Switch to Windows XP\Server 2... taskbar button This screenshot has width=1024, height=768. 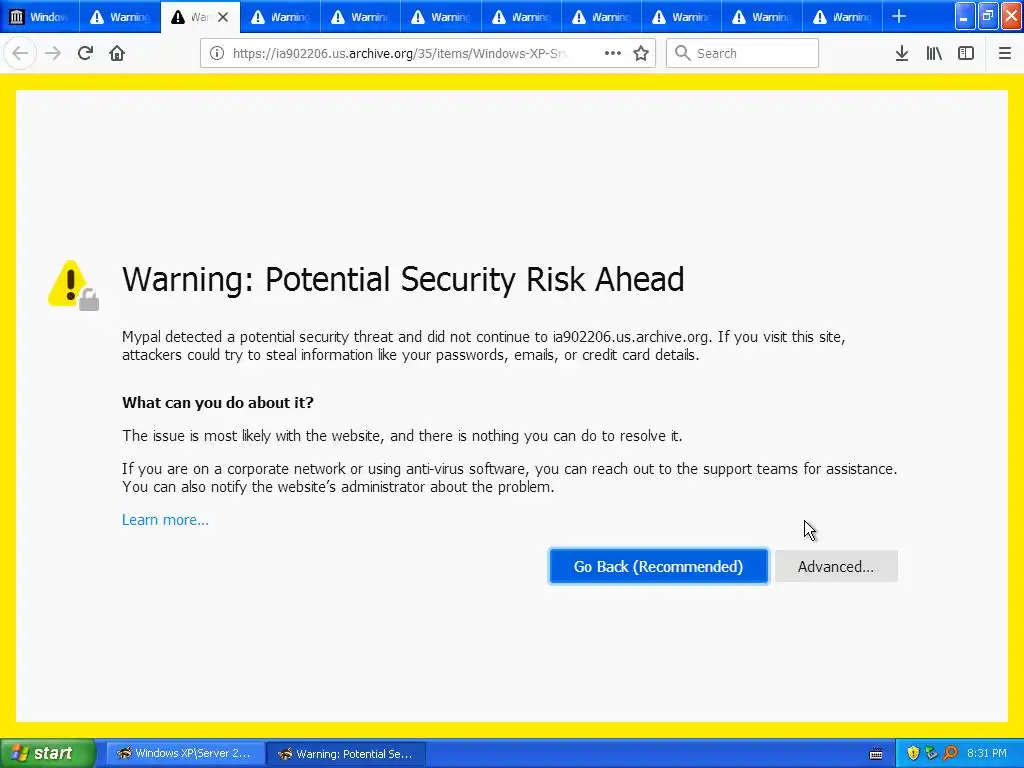tap(184, 754)
